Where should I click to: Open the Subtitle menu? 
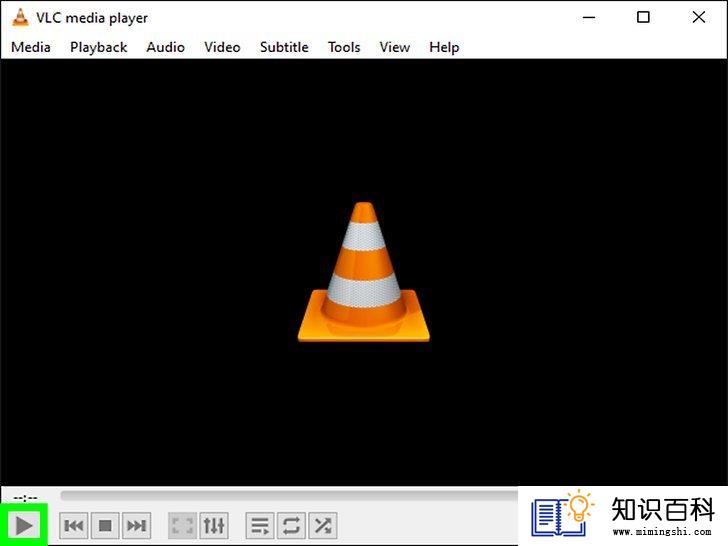284,47
